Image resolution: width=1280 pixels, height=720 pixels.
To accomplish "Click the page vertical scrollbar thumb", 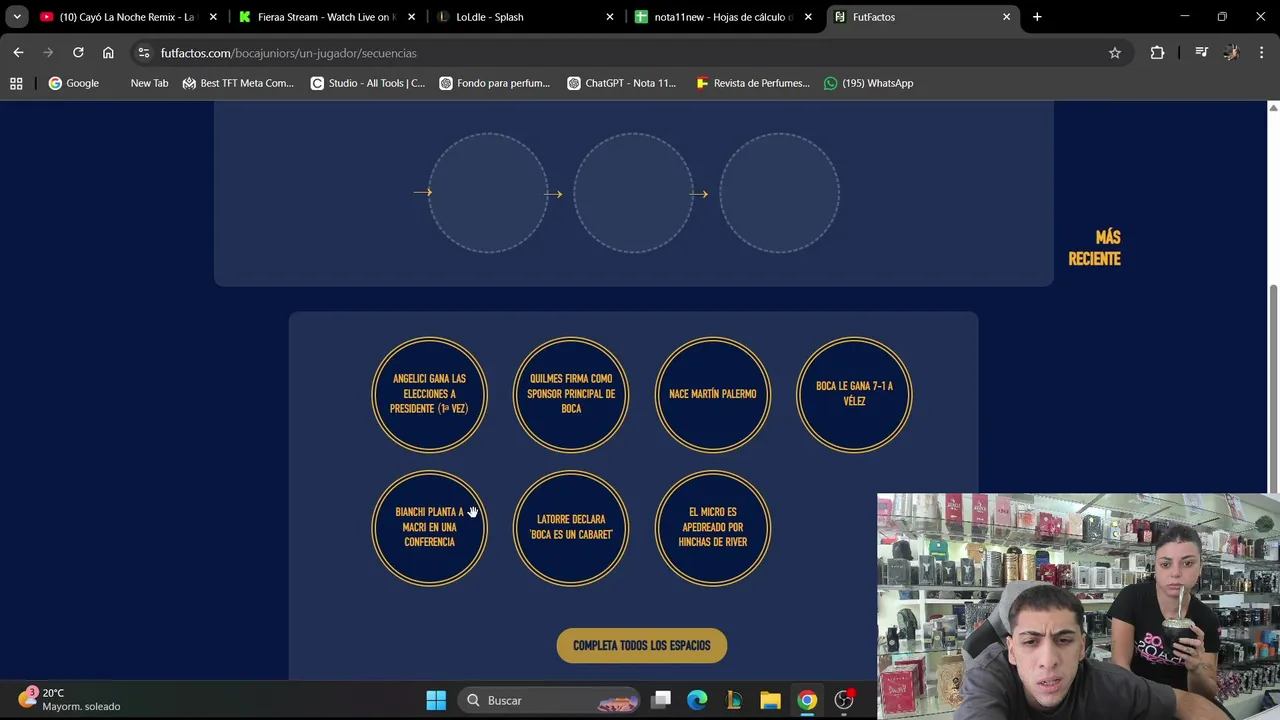I will [1273, 387].
